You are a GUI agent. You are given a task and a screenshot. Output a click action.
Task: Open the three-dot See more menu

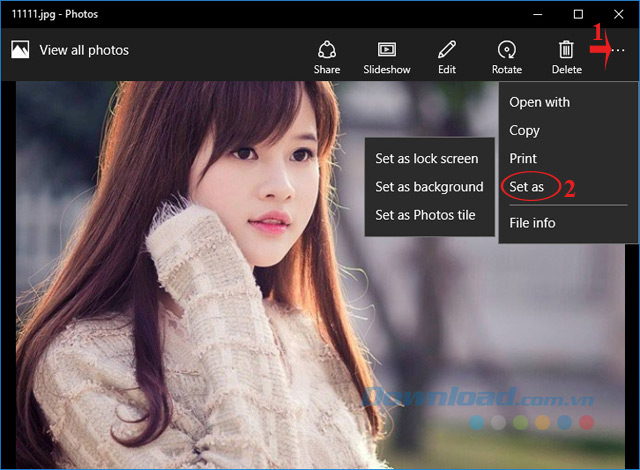pos(618,50)
